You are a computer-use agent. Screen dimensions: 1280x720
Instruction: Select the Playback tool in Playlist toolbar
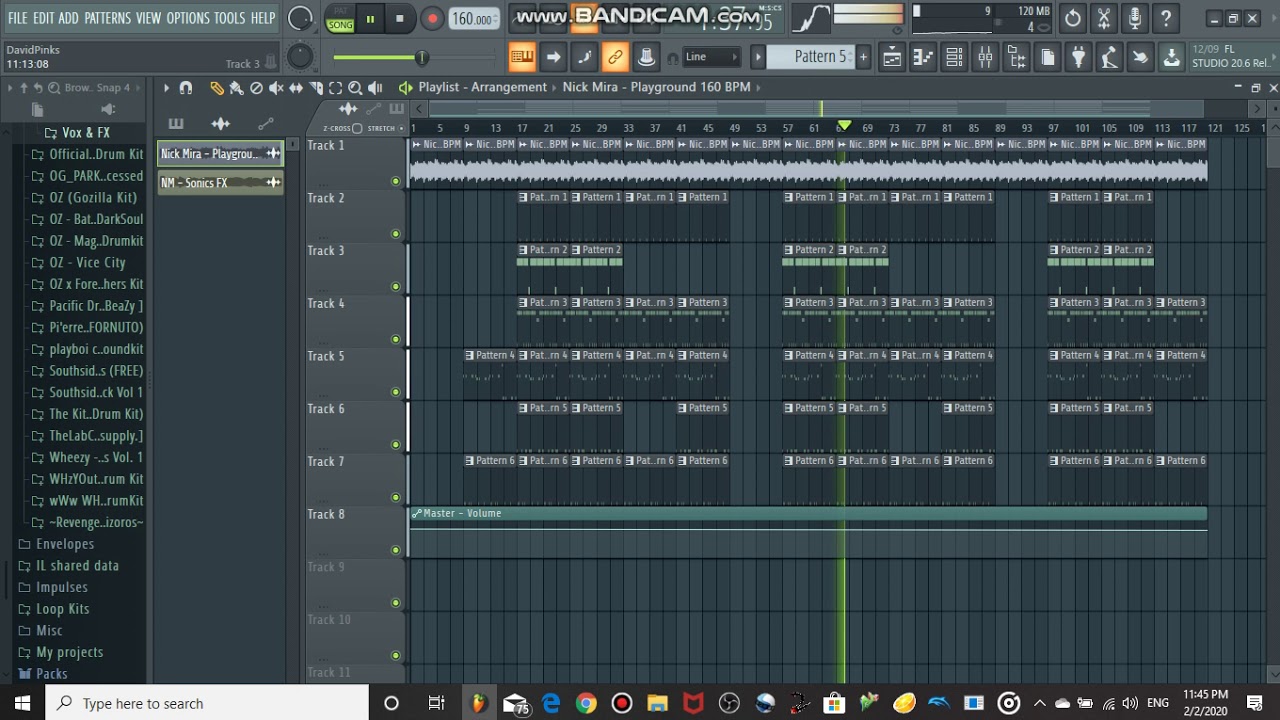(375, 88)
